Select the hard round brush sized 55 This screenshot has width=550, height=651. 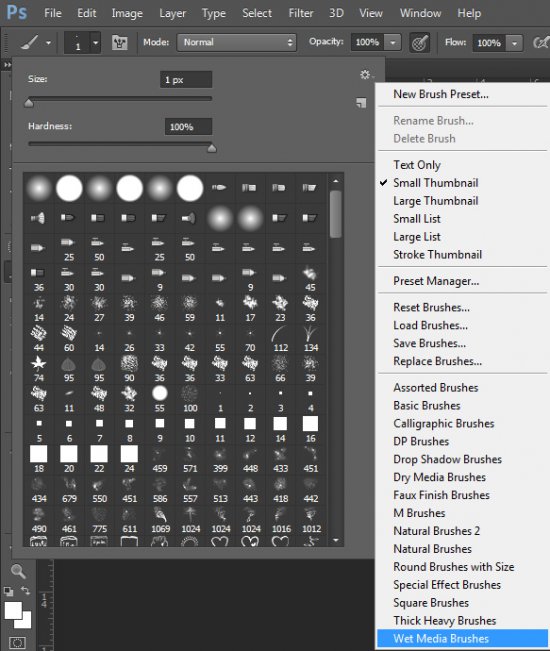(160, 399)
